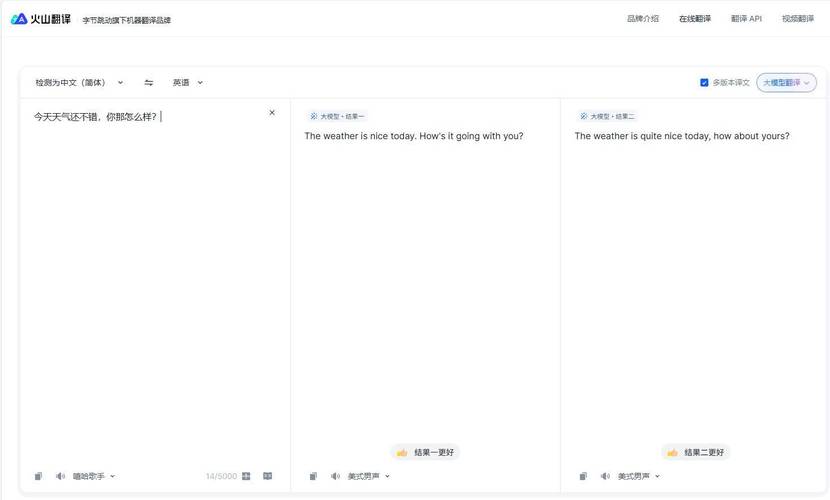Screen dimensions: 830x500
Task: Click image translate icon beside 14/5000
Action: [246, 476]
